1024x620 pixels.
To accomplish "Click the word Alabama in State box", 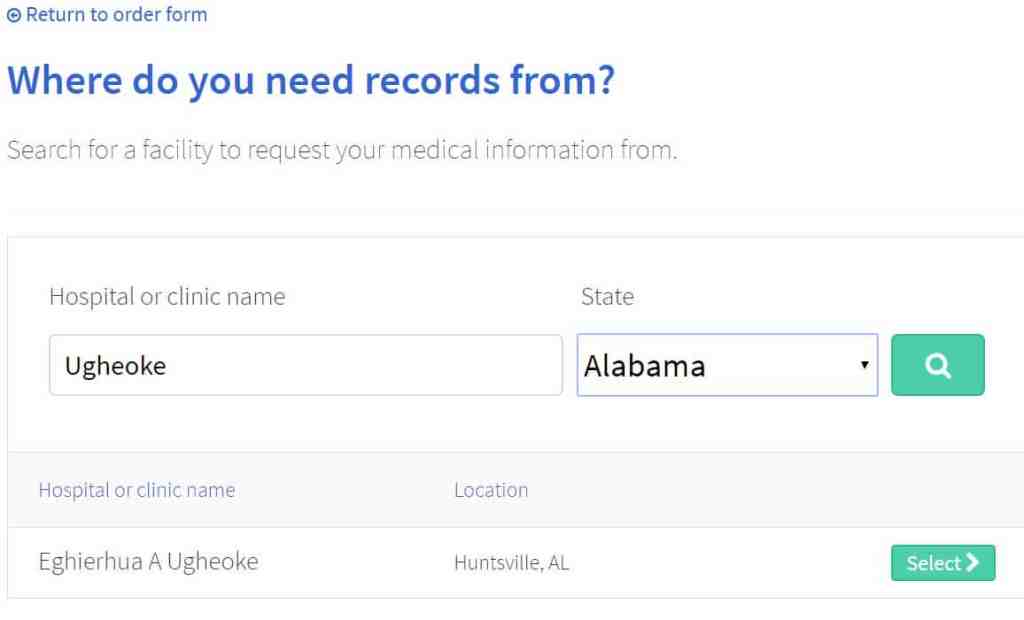I will pyautogui.click(x=645, y=366).
